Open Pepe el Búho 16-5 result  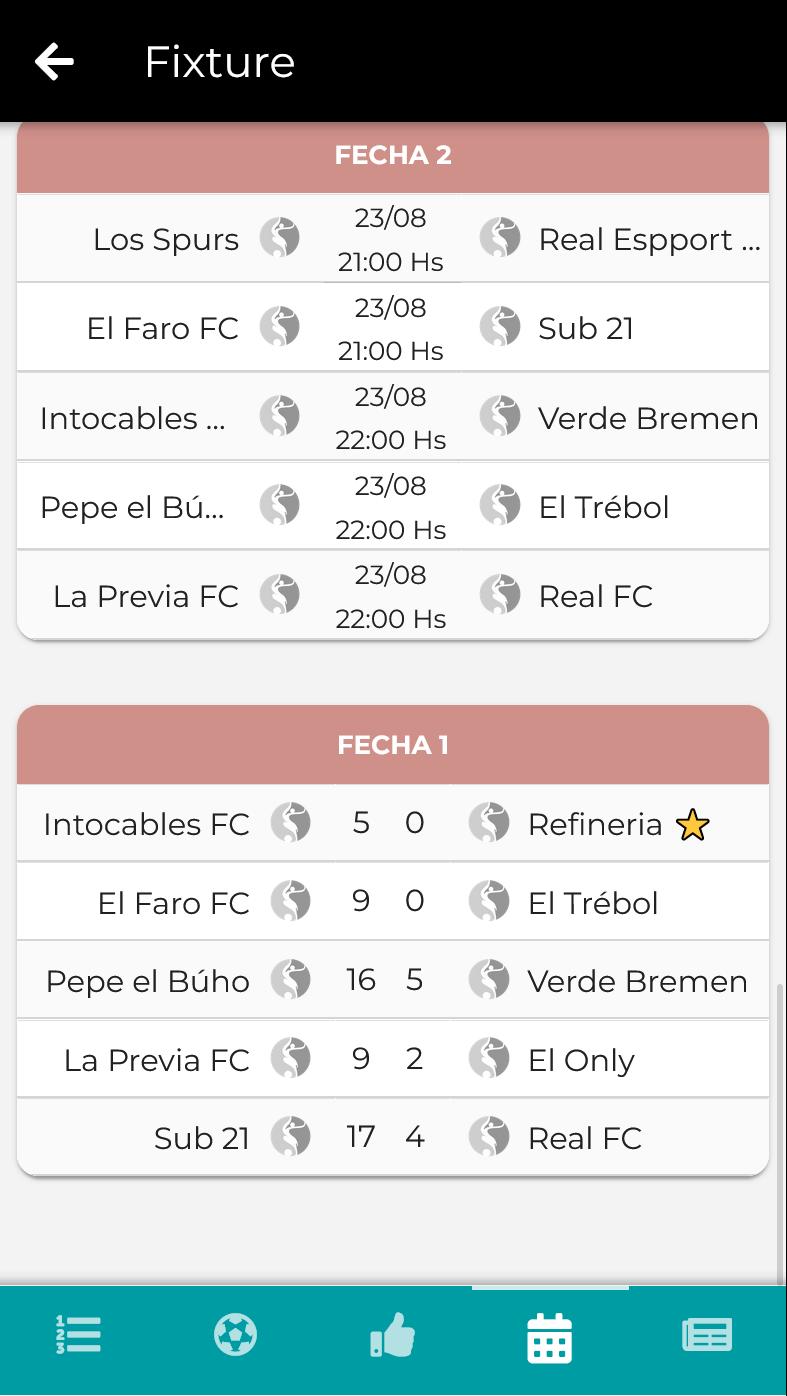coord(393,980)
